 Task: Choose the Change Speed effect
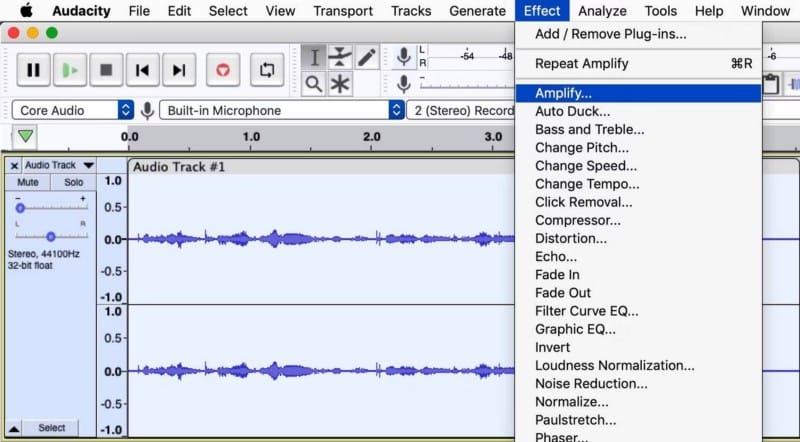(x=638, y=166)
